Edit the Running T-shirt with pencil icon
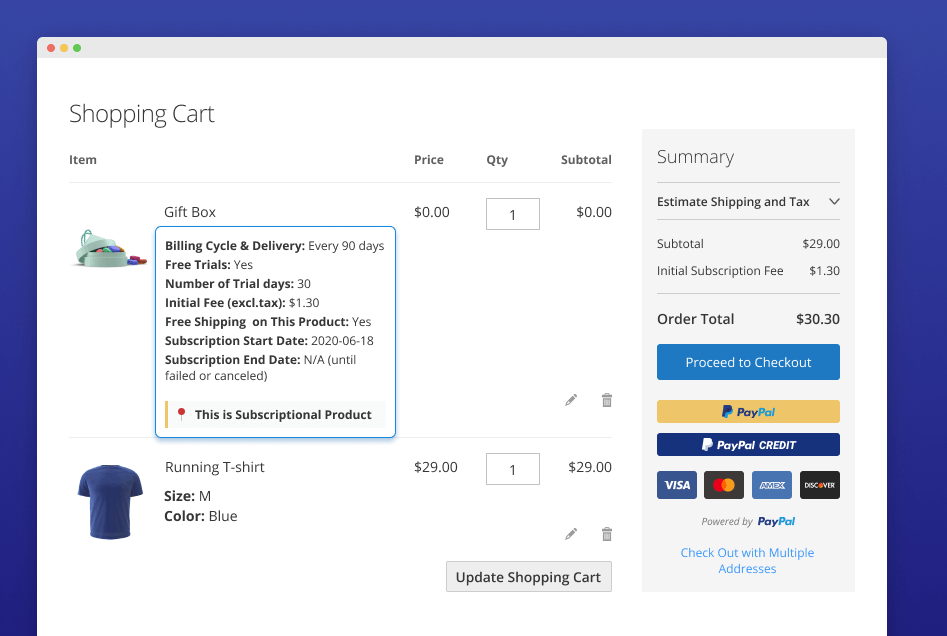947x636 pixels. [571, 534]
